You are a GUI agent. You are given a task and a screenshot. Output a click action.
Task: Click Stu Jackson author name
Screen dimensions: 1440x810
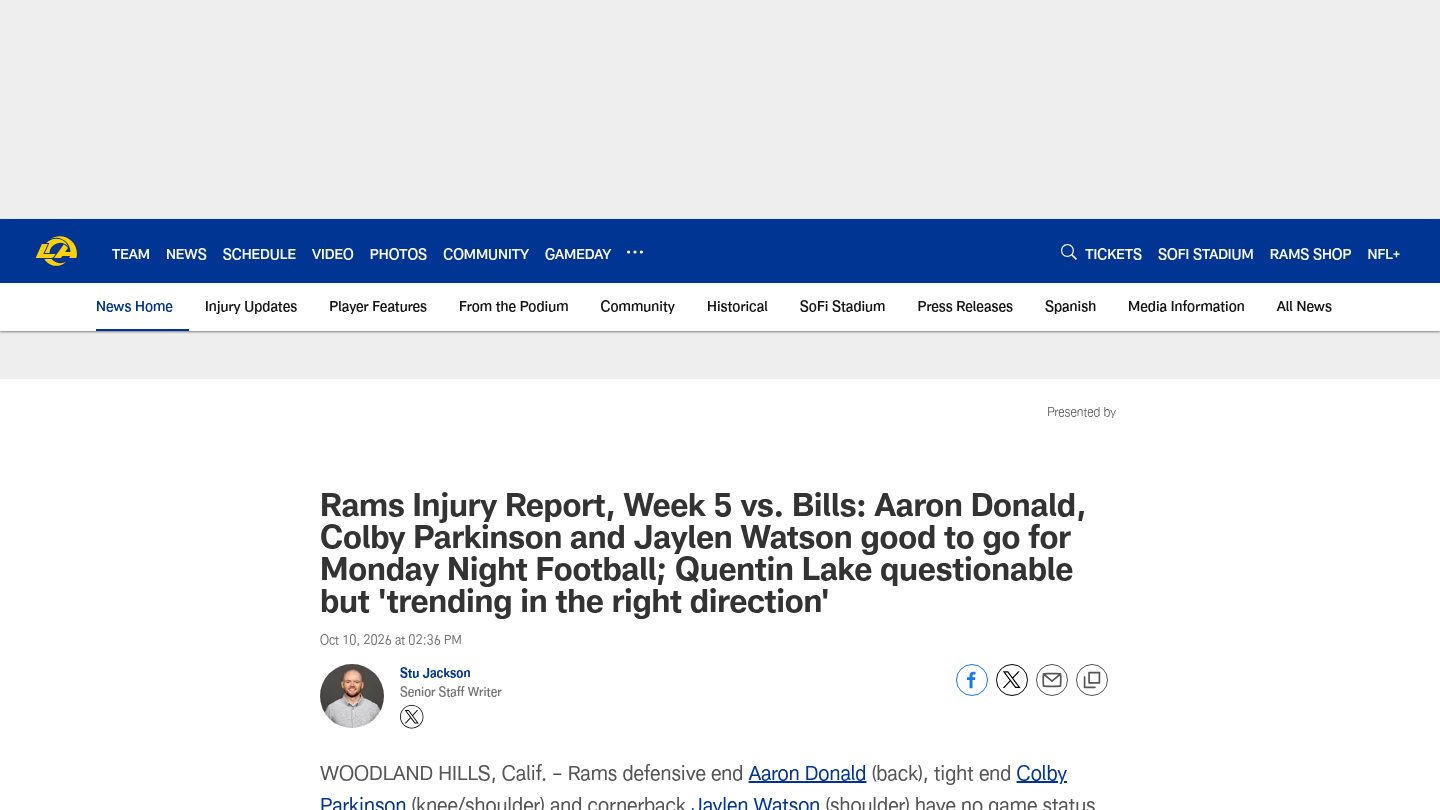click(x=435, y=673)
